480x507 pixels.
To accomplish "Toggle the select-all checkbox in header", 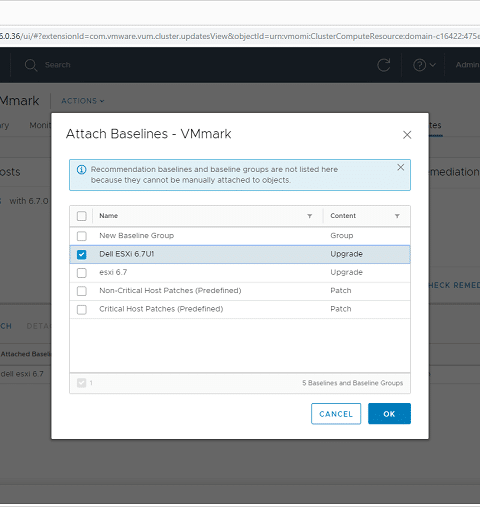I will [x=82, y=216].
